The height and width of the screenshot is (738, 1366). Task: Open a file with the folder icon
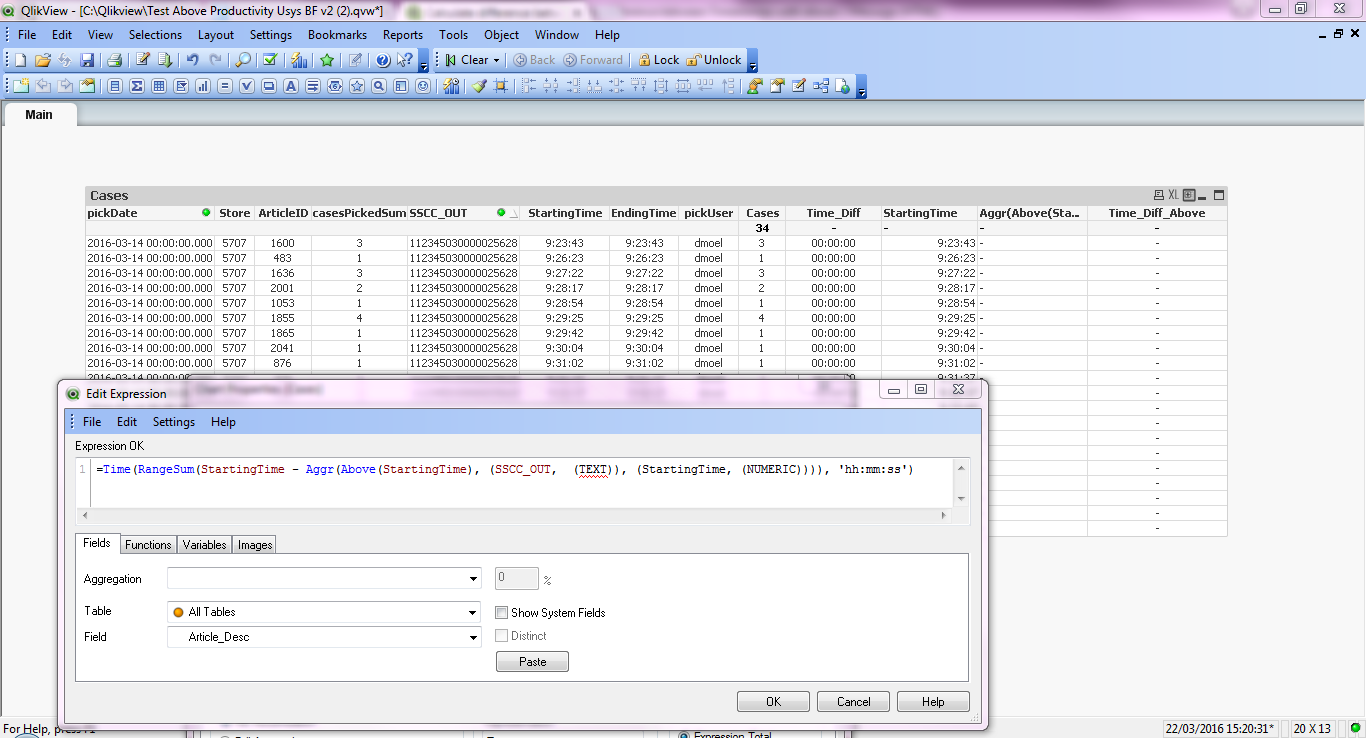tap(42, 60)
